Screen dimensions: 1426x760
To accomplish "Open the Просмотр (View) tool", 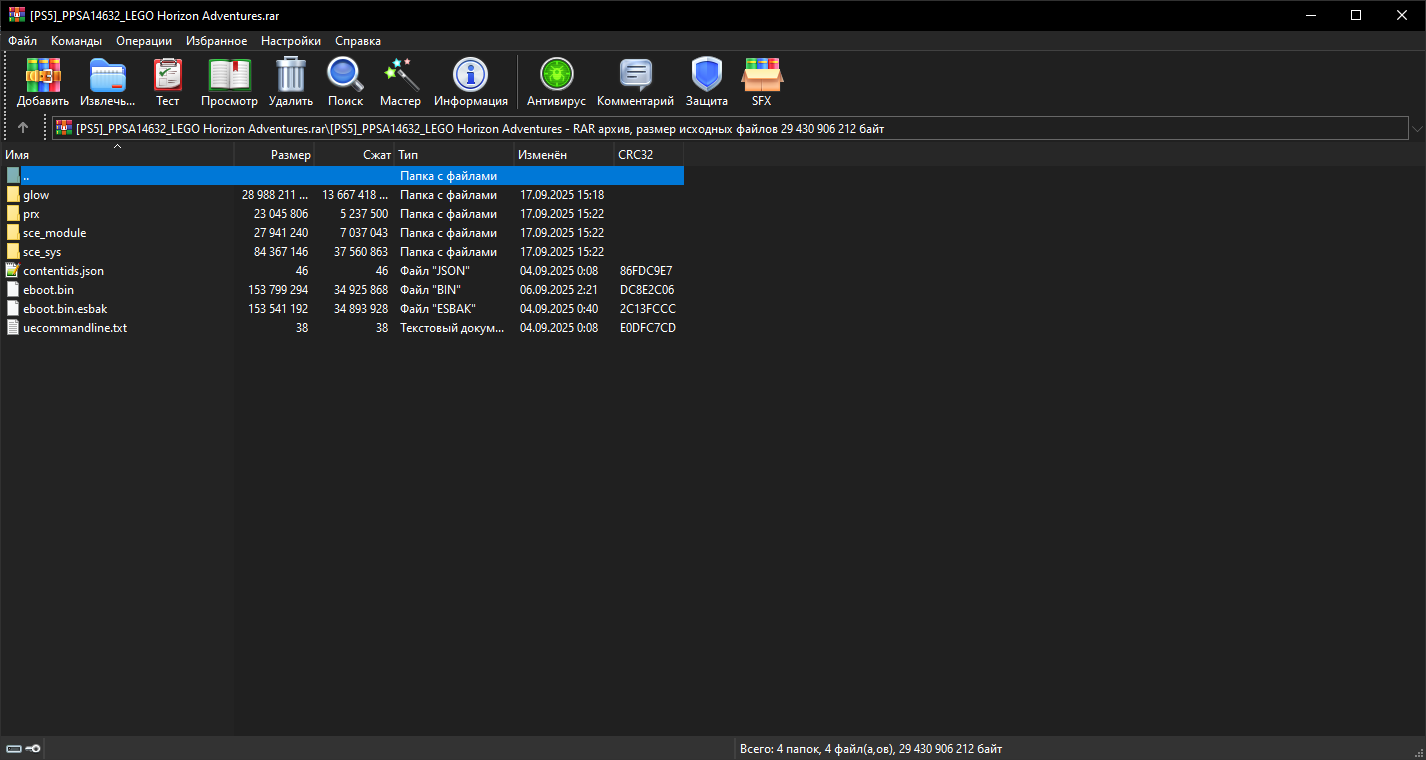I will [x=229, y=75].
